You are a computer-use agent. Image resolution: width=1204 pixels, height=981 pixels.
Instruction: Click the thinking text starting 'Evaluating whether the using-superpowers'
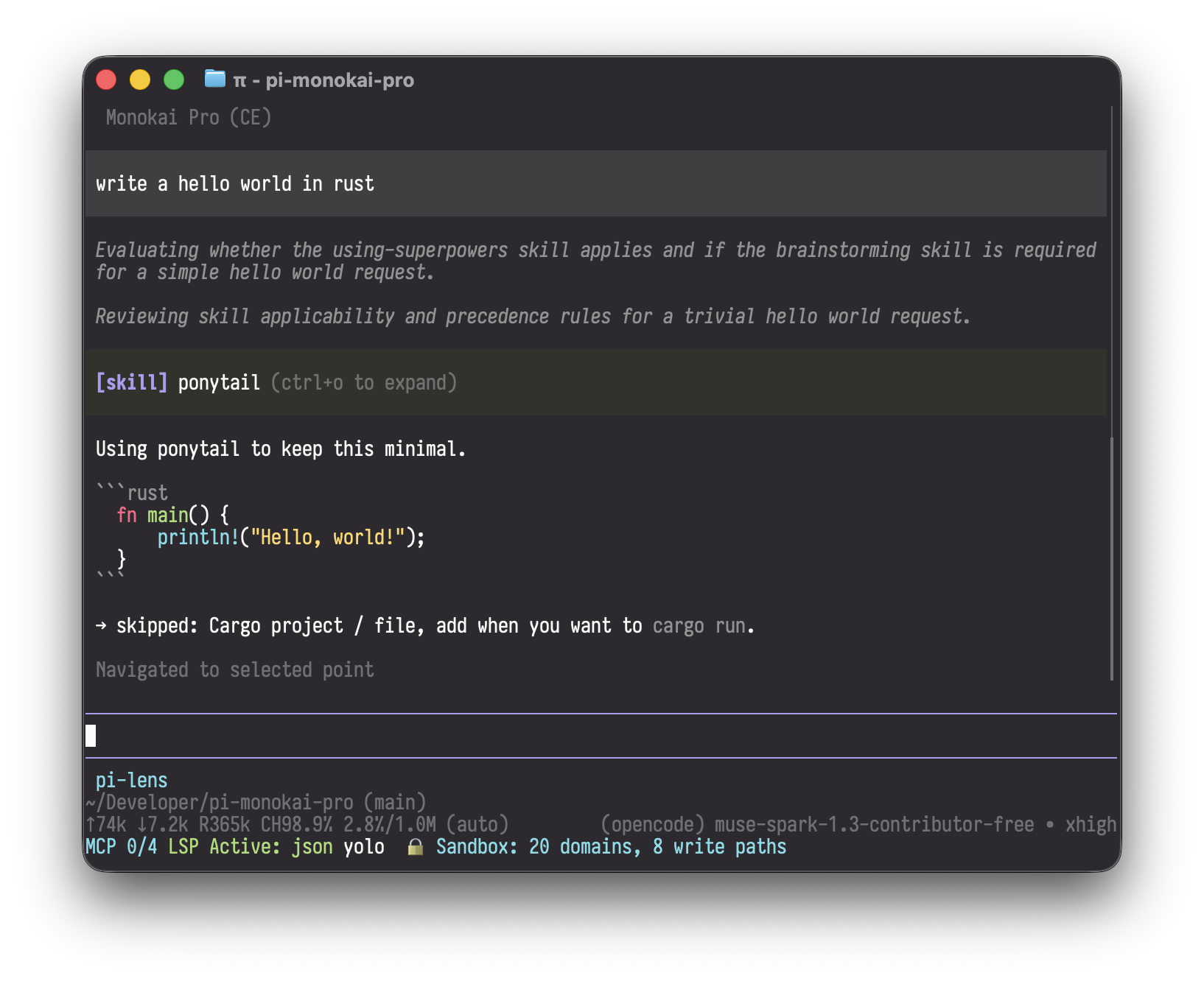[595, 261]
